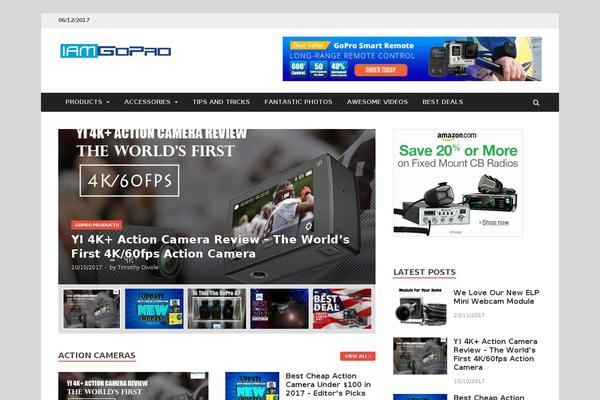Select the Best Deal flag thumbnail

coord(342,309)
